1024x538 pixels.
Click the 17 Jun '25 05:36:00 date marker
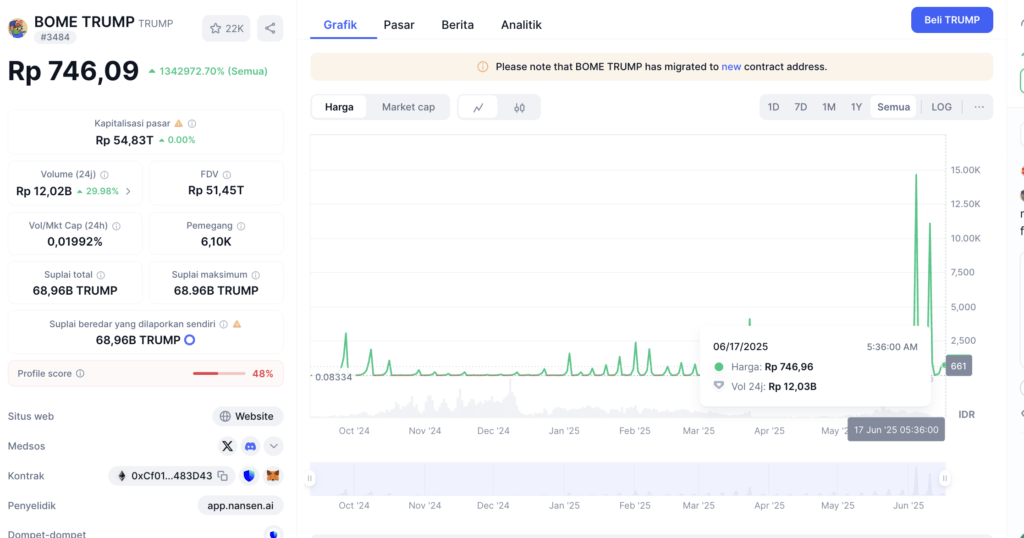(896, 430)
